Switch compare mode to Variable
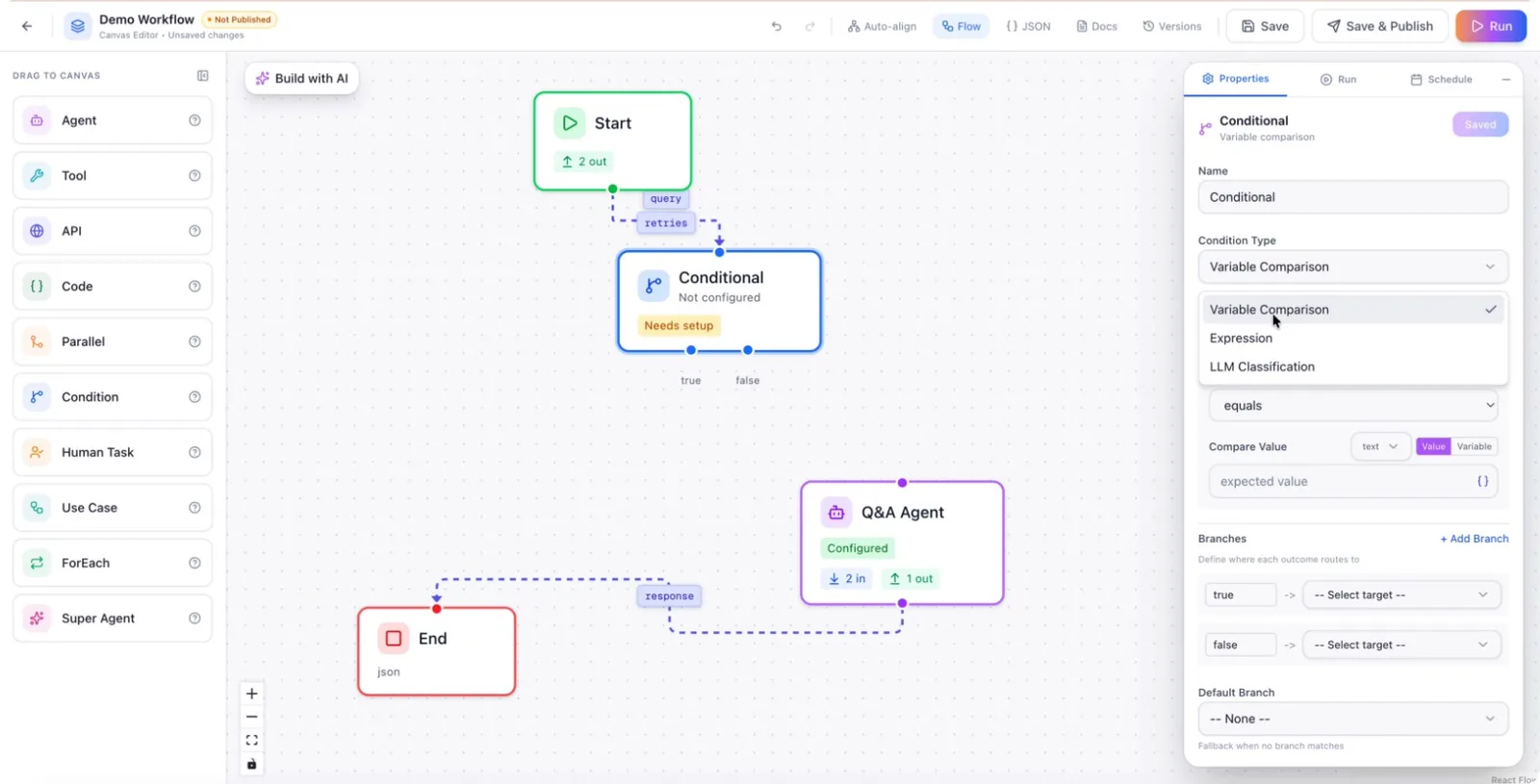1540x784 pixels. tap(1474, 446)
